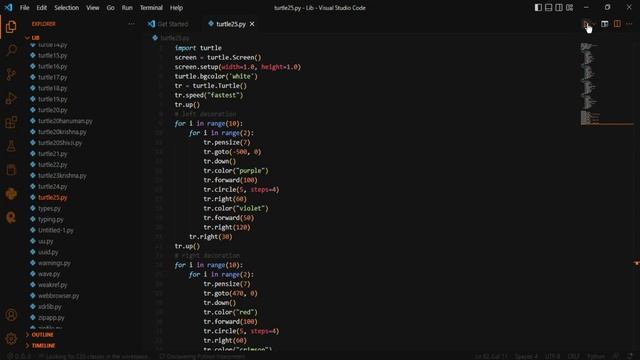Viewport: 640px width, 360px height.
Task: Open the File menu
Action: click(x=24, y=8)
